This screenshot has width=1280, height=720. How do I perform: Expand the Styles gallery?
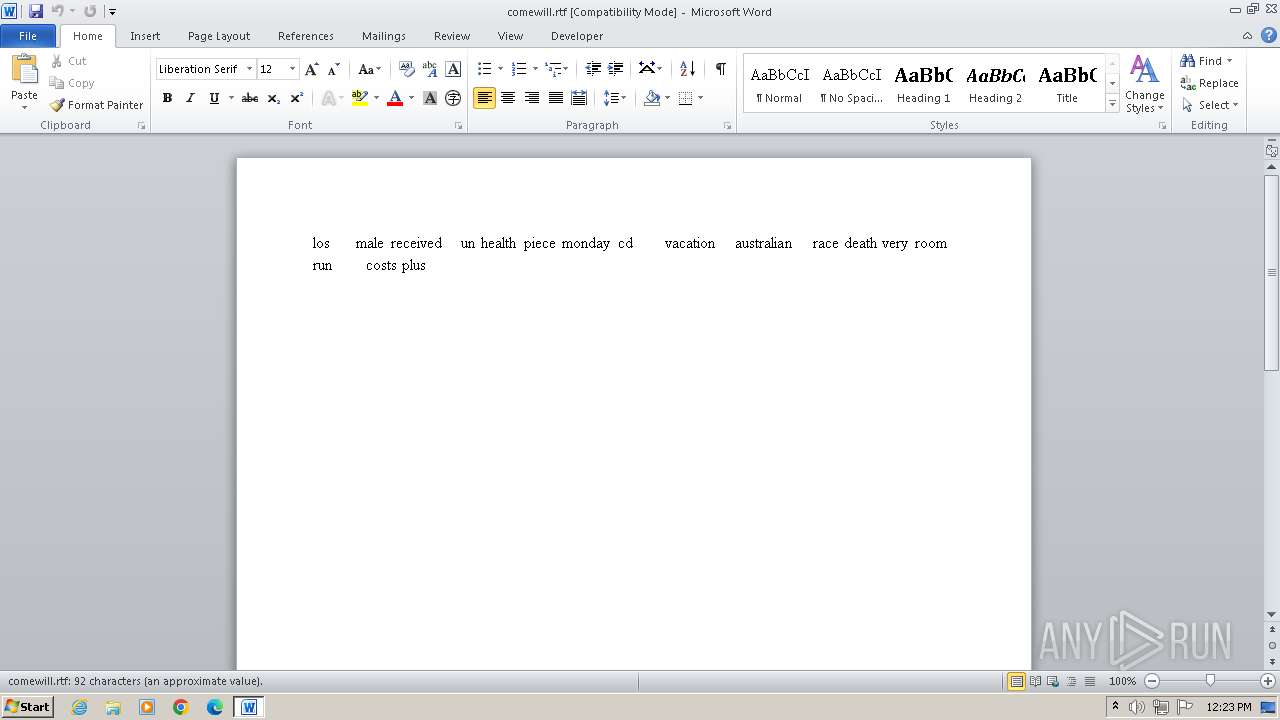(1112, 103)
